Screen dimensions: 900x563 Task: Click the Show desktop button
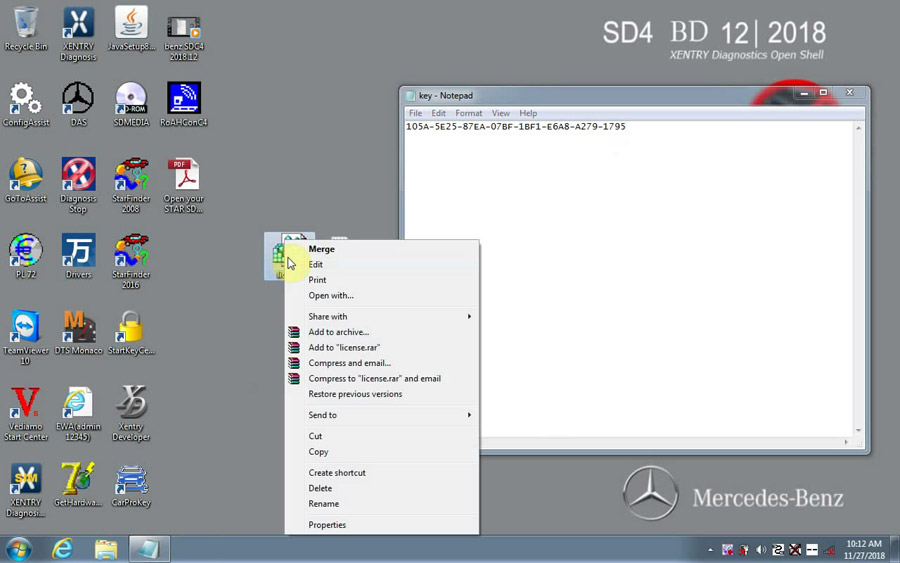(x=894, y=549)
